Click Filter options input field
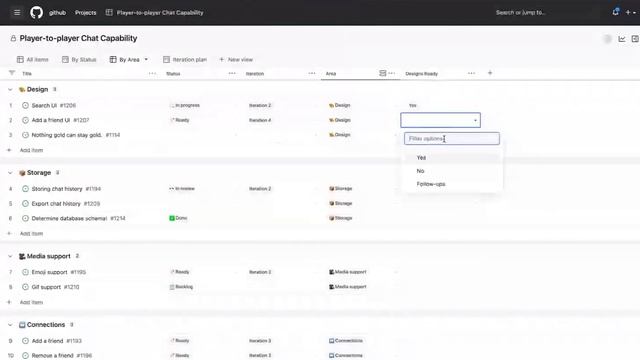The width and height of the screenshot is (640, 360). [451, 138]
